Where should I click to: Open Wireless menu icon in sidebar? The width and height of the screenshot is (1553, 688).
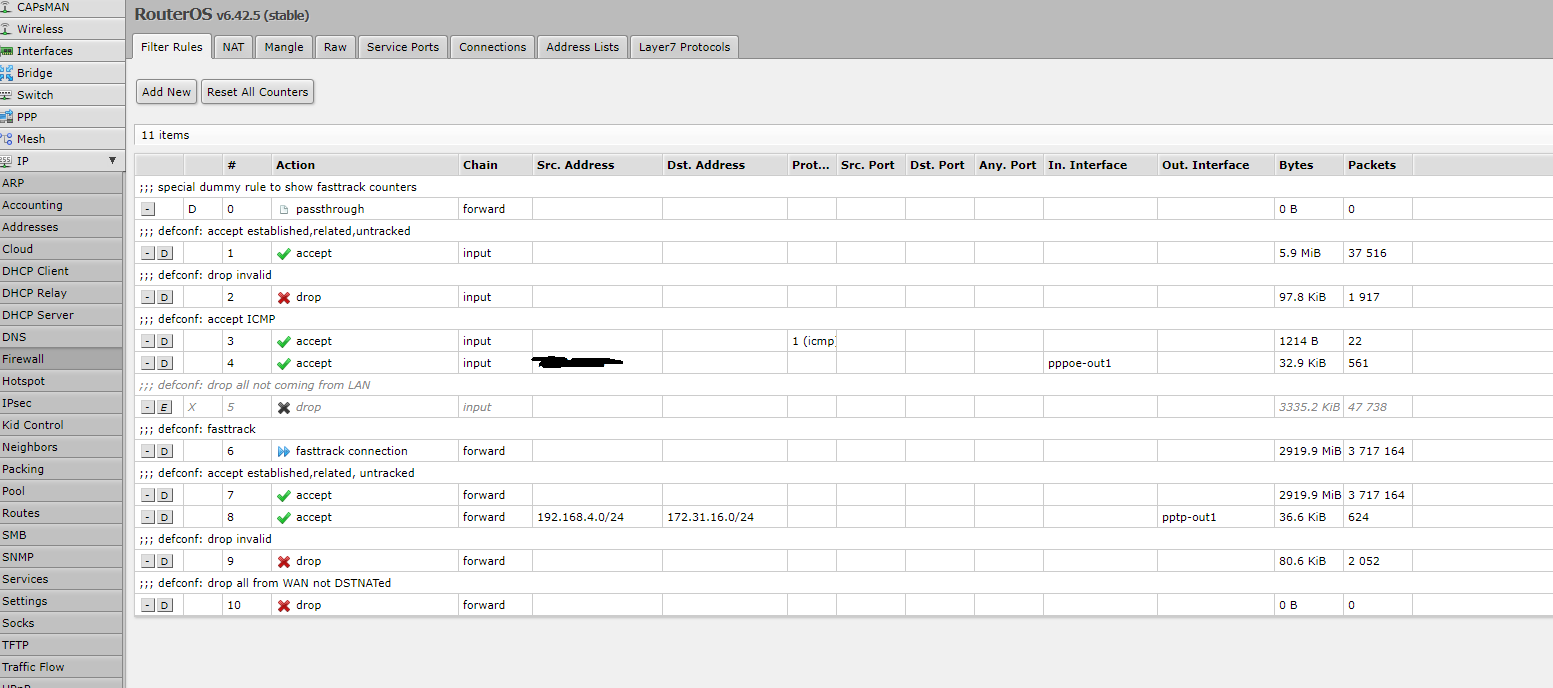point(7,29)
